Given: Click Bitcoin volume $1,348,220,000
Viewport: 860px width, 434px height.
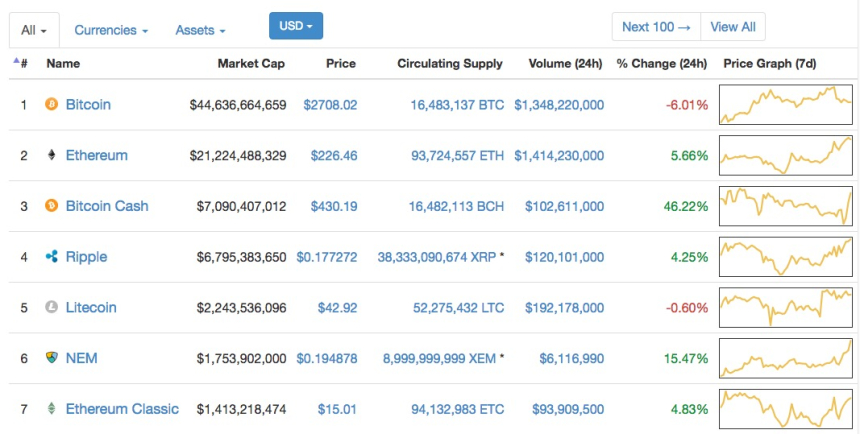Looking at the screenshot, I should 559,105.
